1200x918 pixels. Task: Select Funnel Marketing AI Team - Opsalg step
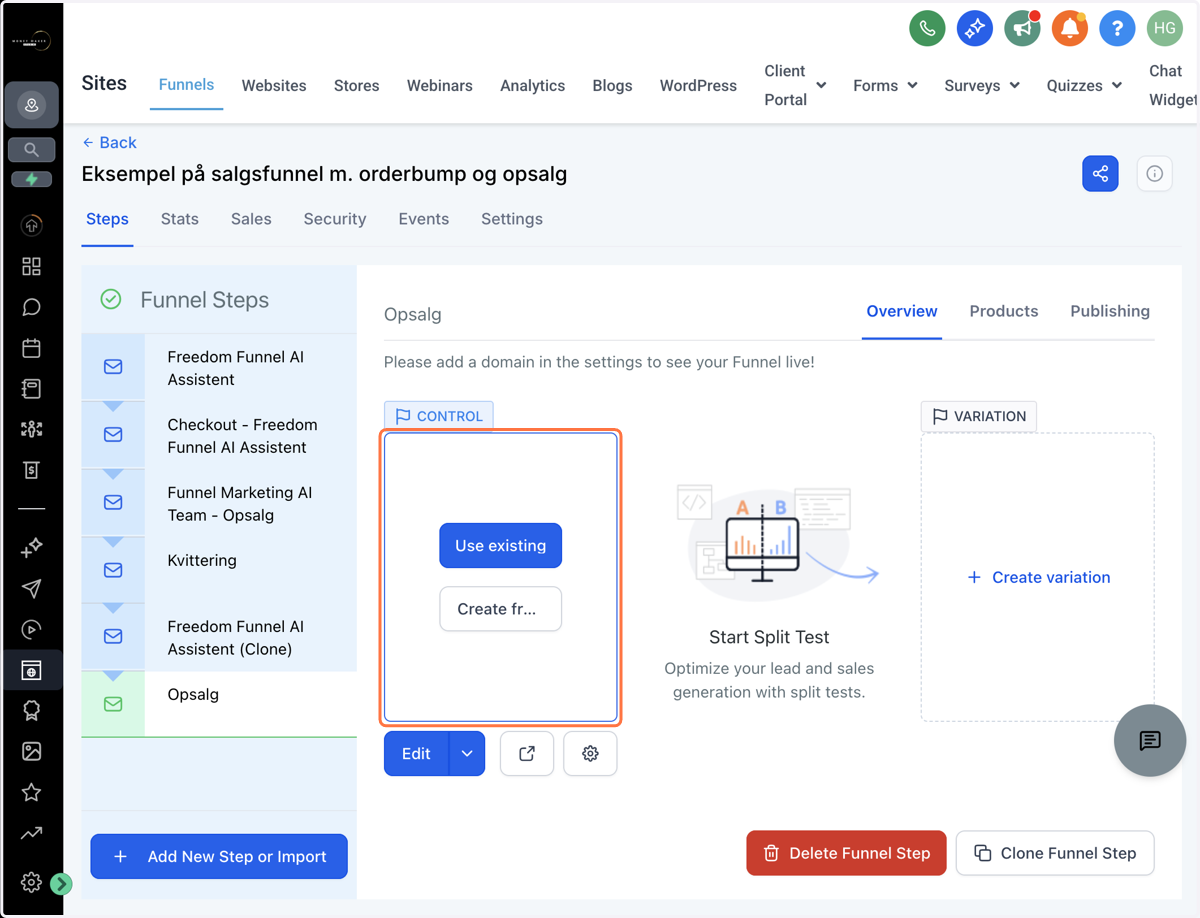[219, 503]
